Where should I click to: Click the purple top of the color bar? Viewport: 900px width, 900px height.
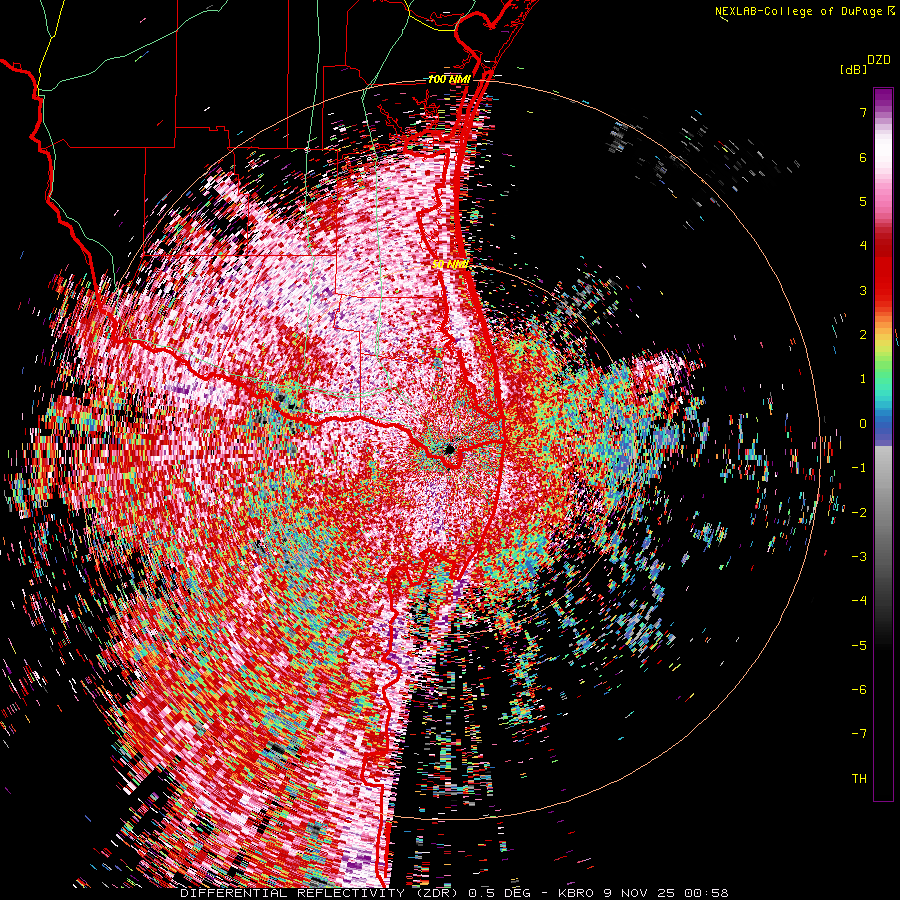pos(883,99)
